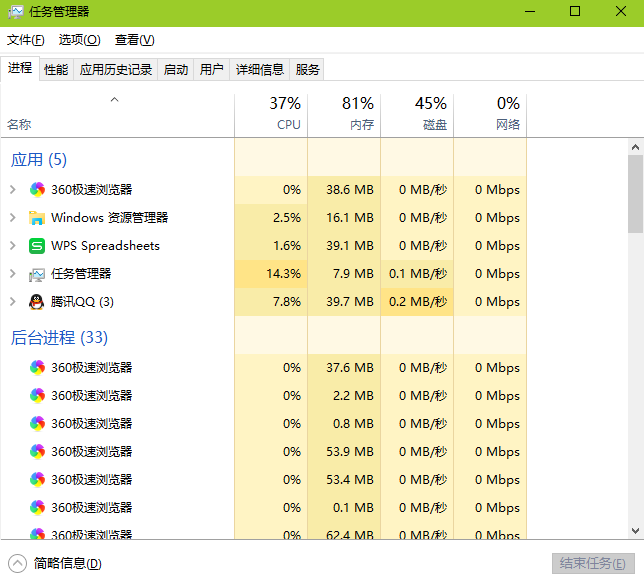
Task: Switch to the 用户 tab
Action: [x=212, y=69]
